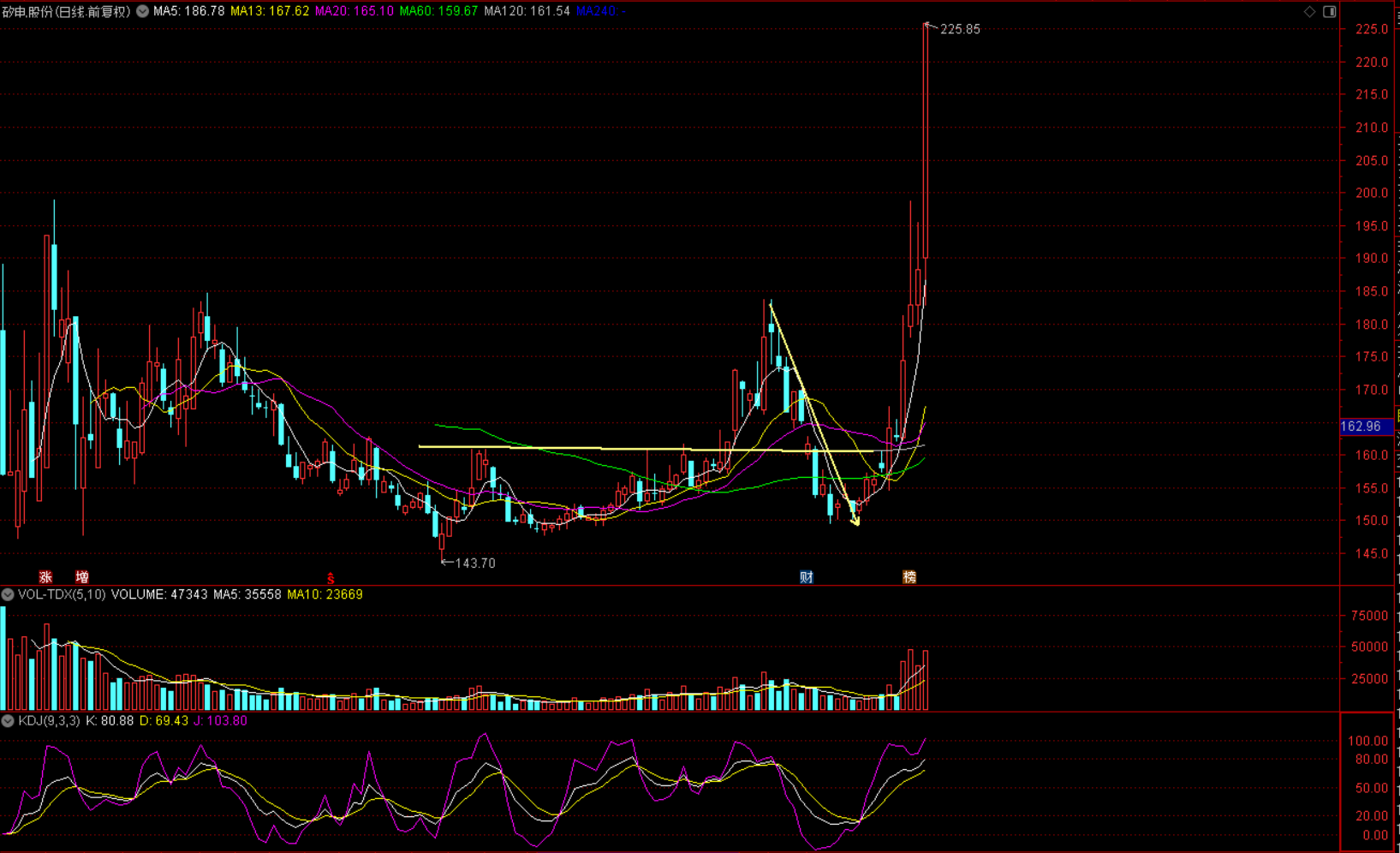1400x853 pixels.
Task: Click the 143.70 low price label
Action: [475, 564]
